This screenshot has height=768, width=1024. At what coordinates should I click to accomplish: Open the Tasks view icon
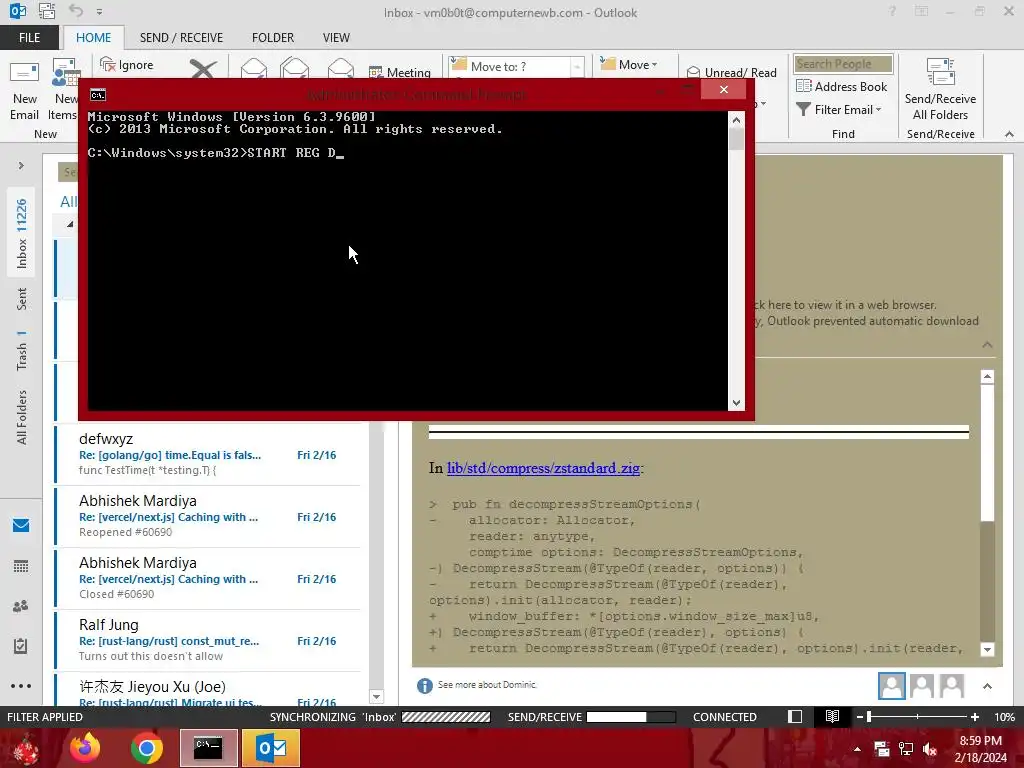coord(21,646)
